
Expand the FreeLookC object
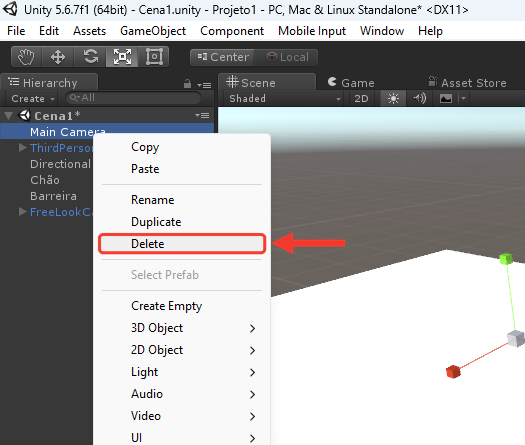(x=22, y=212)
